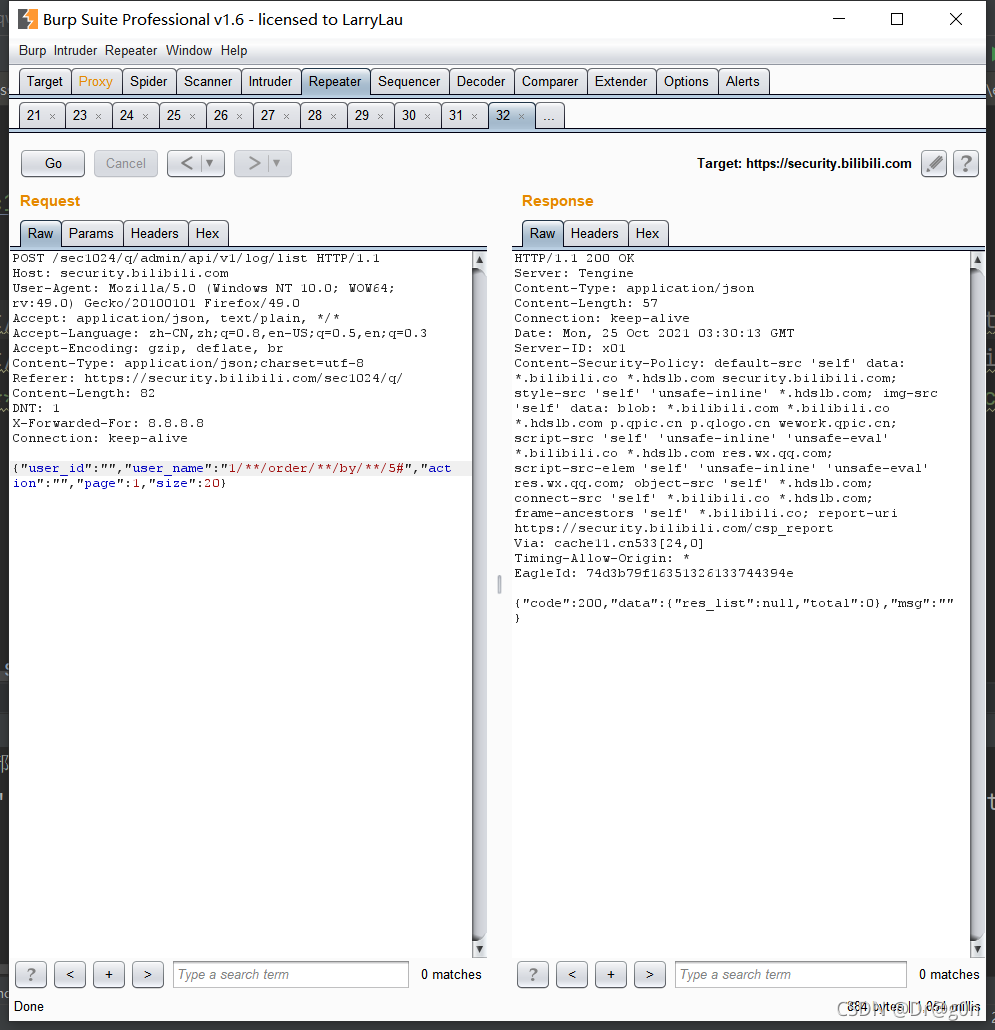
Task: Select repeater tab 31
Action: coord(456,116)
